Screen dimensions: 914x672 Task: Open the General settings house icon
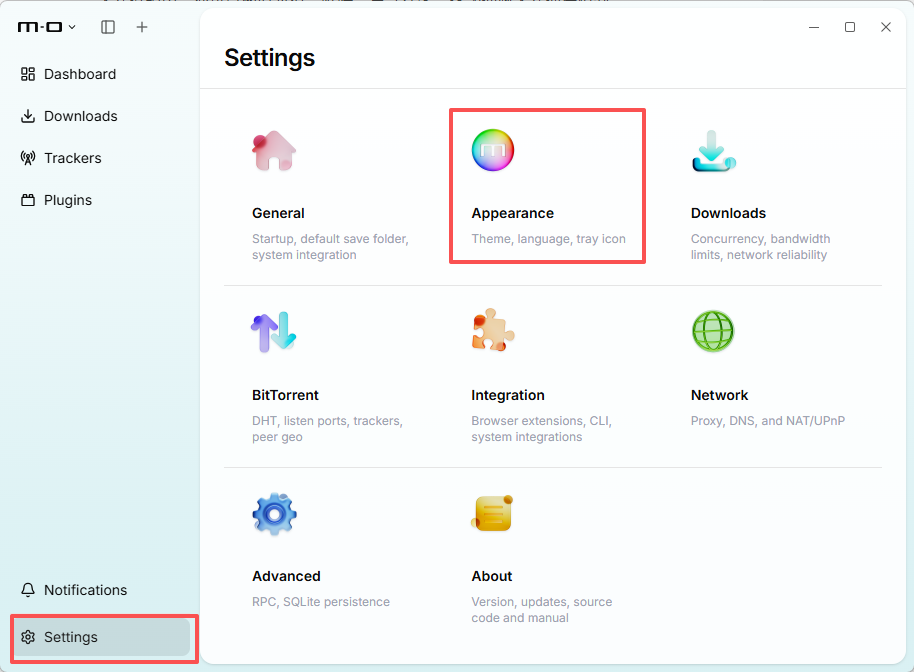(274, 150)
